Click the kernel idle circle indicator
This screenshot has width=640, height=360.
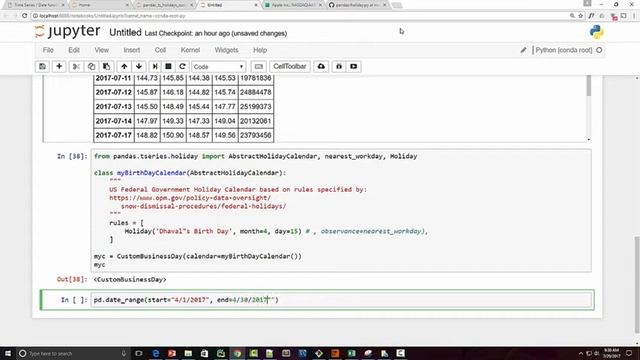pyautogui.click(x=599, y=50)
